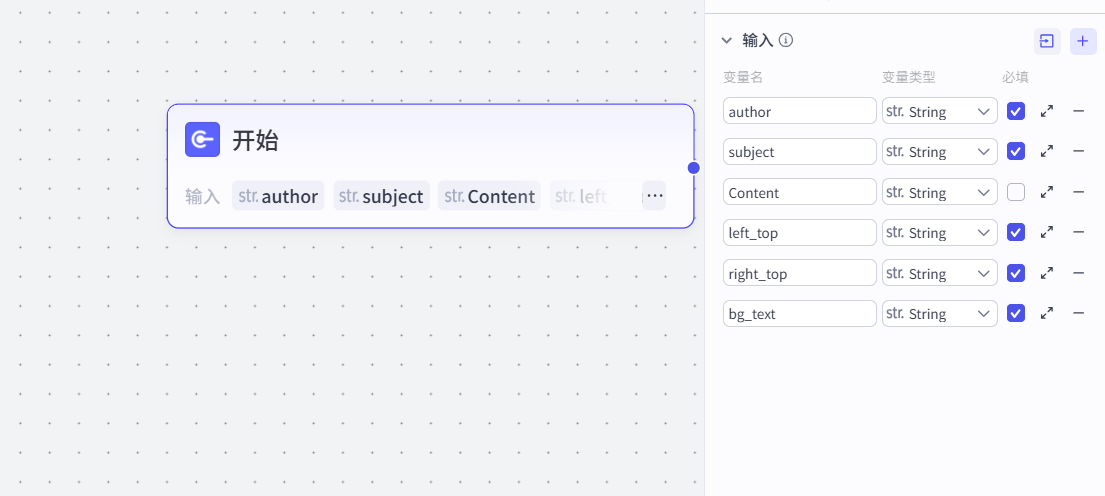Delete the bg_text variable row

(1079, 313)
